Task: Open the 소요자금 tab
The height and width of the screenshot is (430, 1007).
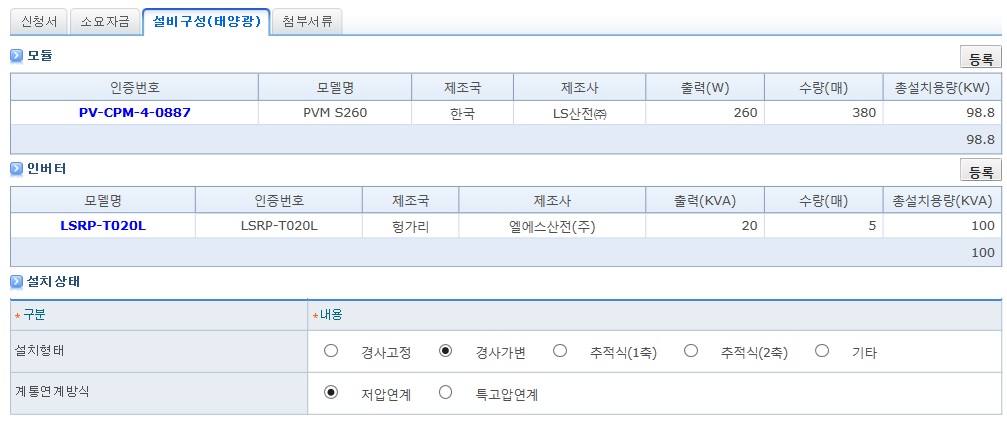Action: pos(105,21)
